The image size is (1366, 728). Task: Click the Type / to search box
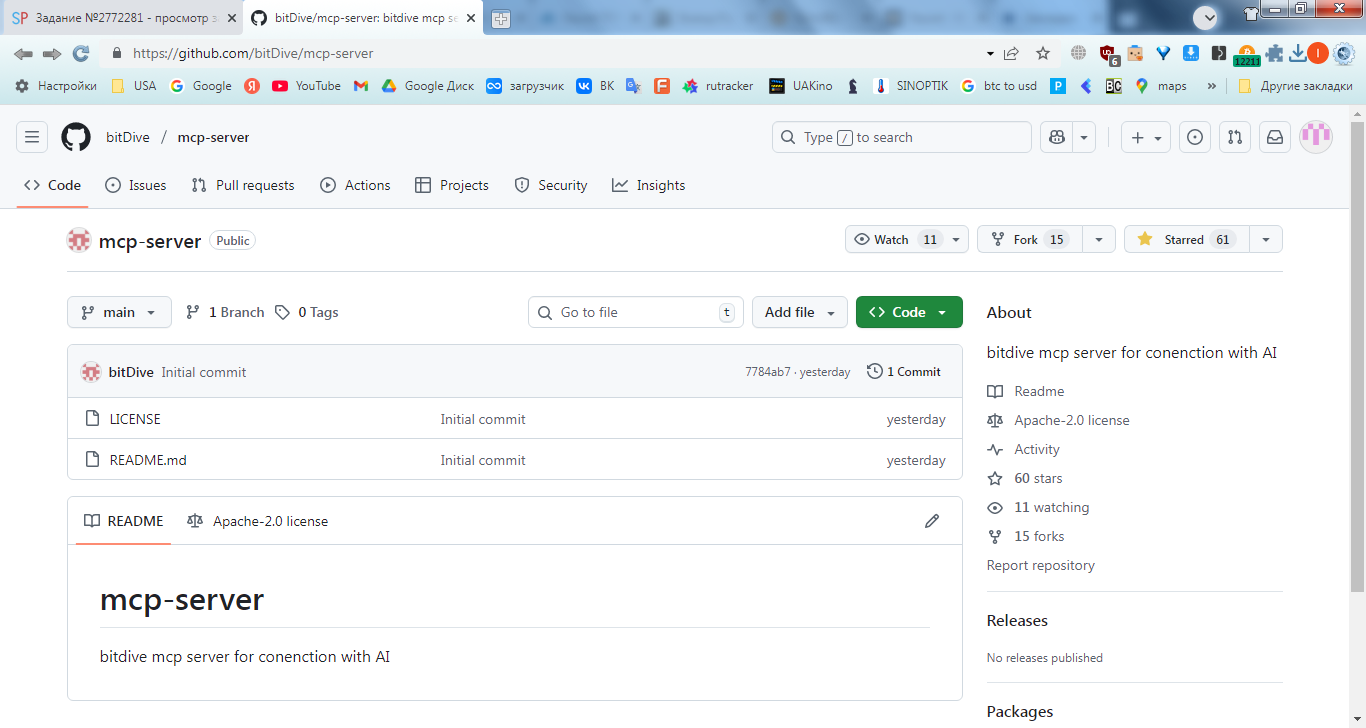tap(902, 137)
